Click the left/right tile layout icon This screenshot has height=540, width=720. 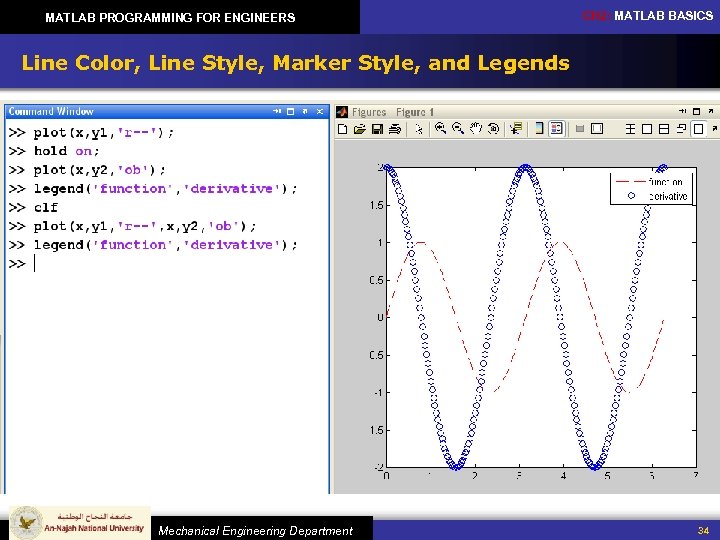(x=647, y=129)
